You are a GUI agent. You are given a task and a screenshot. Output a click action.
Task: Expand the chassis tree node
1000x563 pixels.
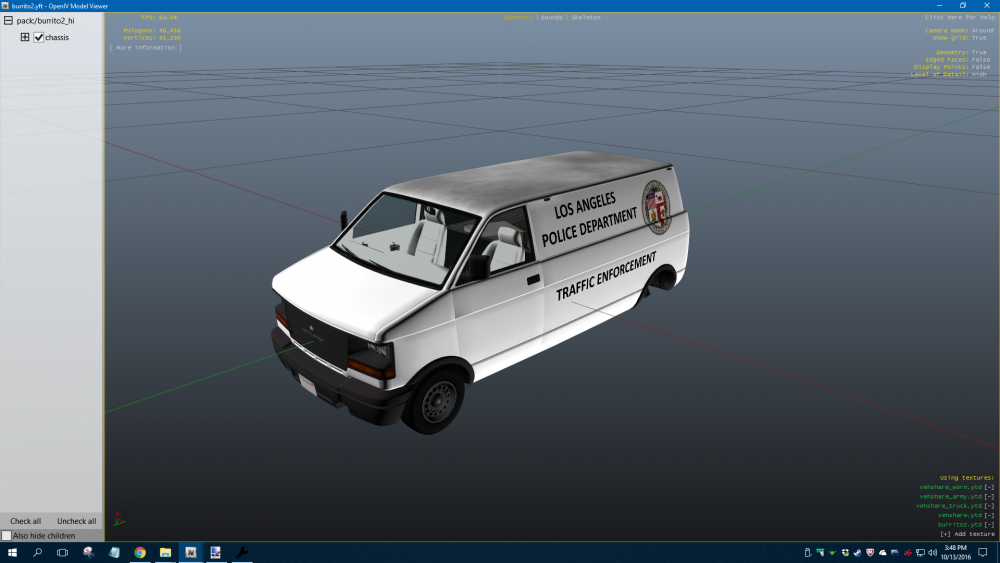tap(25, 37)
